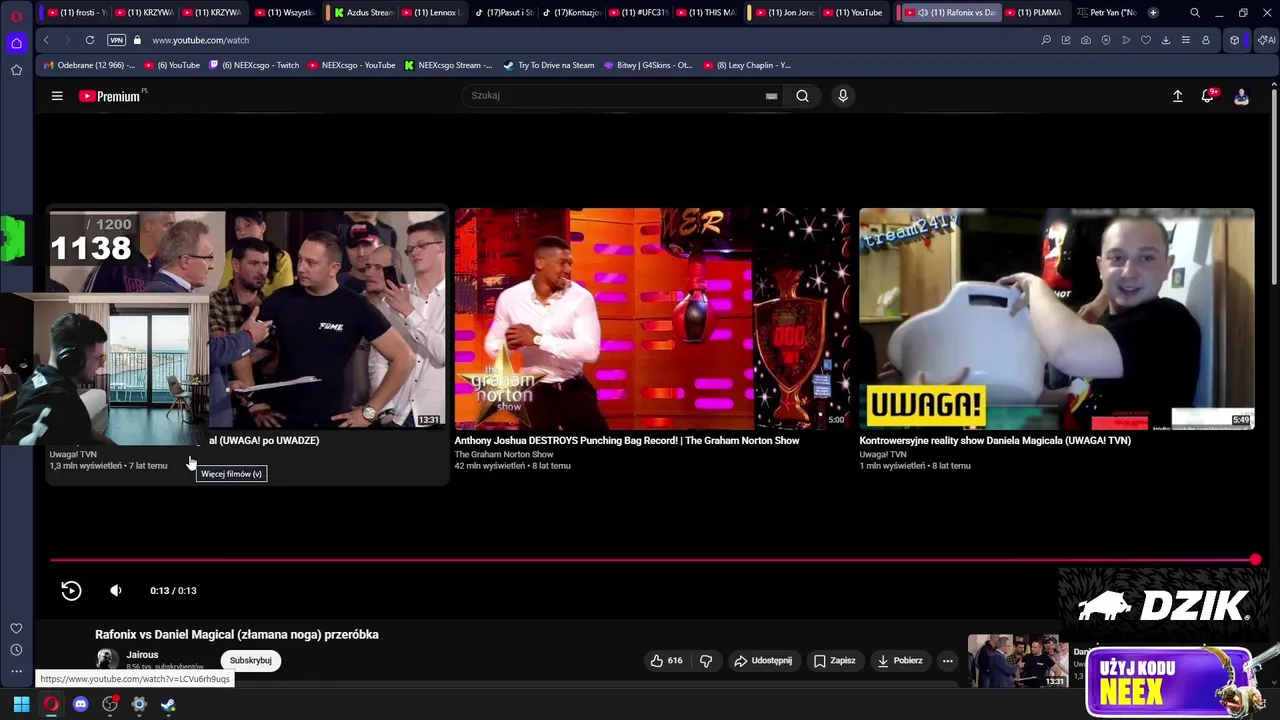Viewport: 1280px width, 720px height.
Task: Open the YouTube hamburger guide menu
Action: tap(57, 96)
